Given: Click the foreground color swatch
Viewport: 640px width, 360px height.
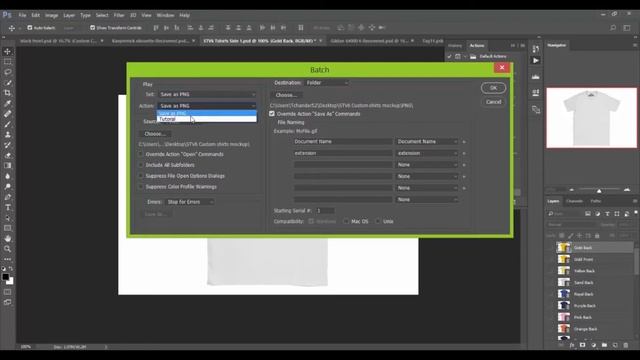Looking at the screenshot, I should [x=5, y=277].
